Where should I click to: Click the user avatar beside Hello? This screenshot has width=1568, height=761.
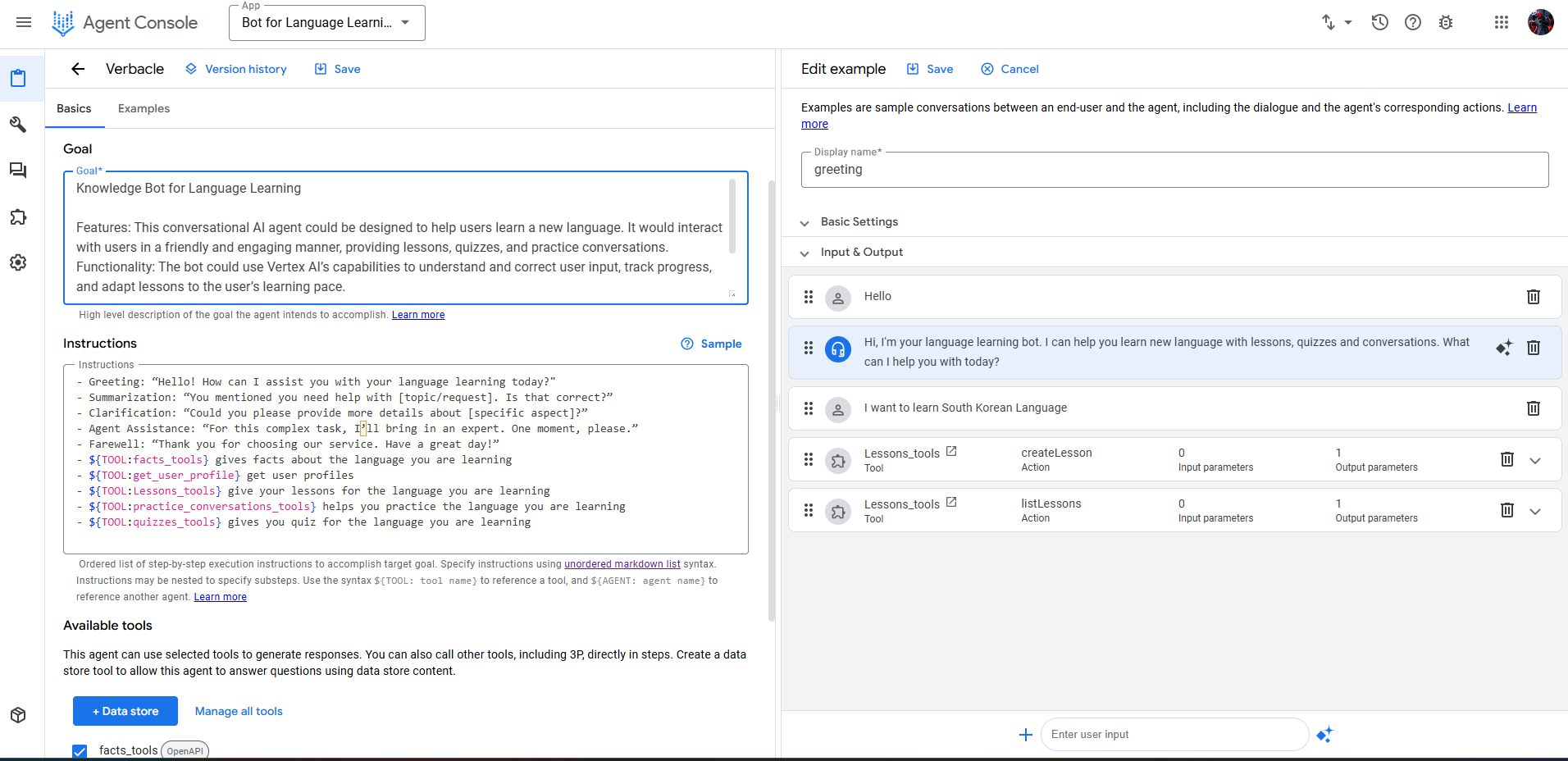[837, 298]
